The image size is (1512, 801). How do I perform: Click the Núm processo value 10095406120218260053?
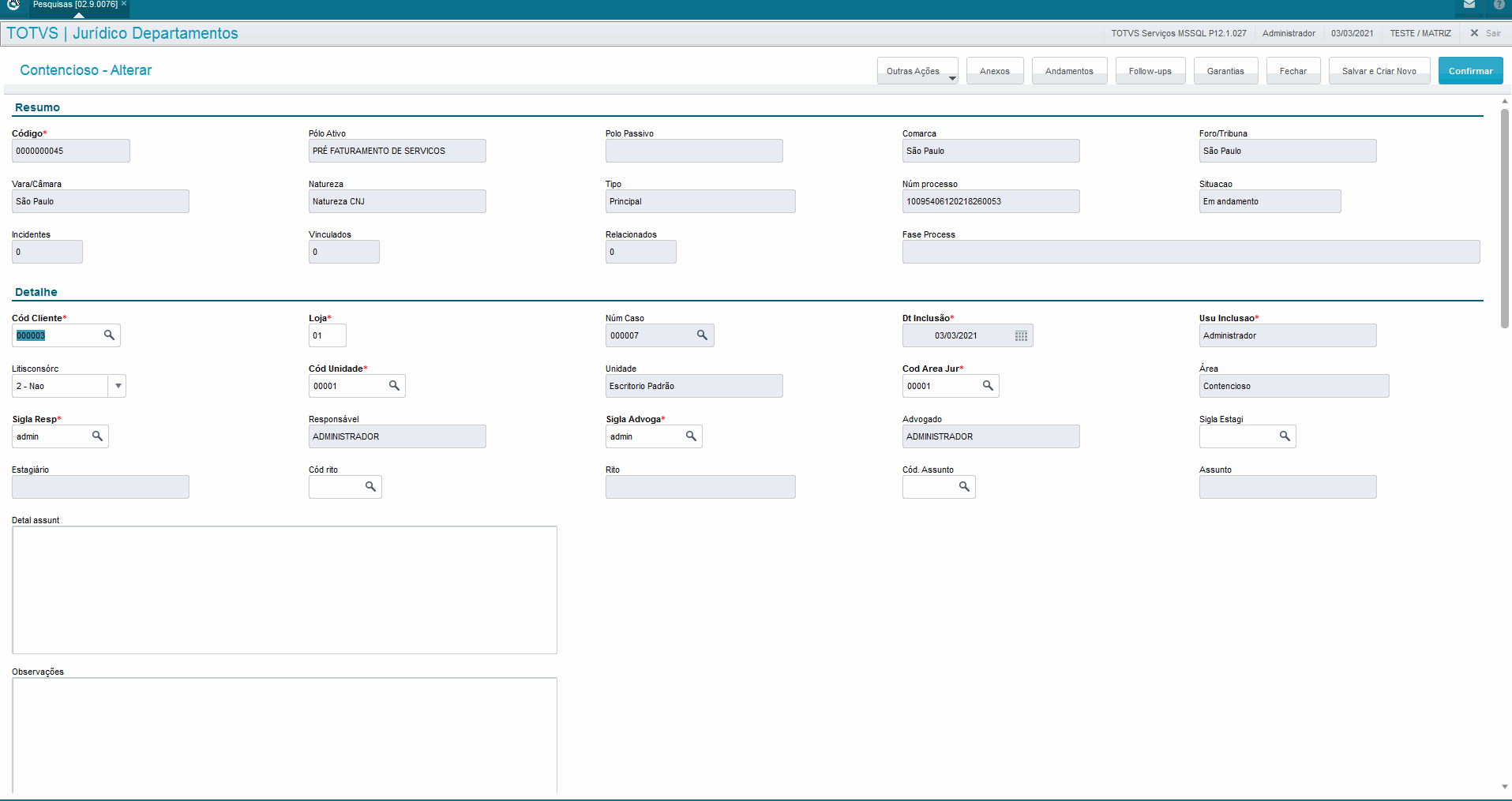(991, 201)
